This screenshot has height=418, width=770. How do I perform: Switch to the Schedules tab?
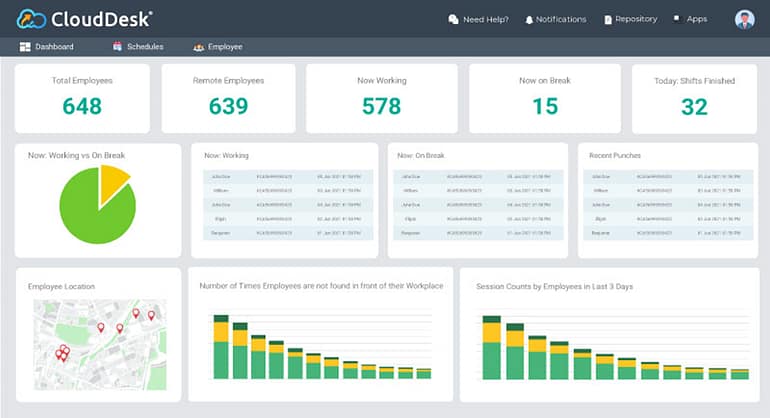click(144, 47)
